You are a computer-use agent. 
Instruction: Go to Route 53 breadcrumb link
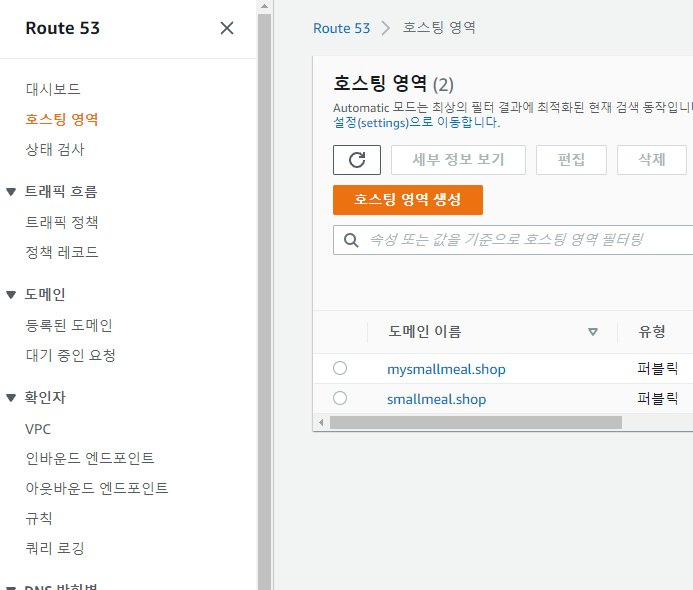point(342,28)
